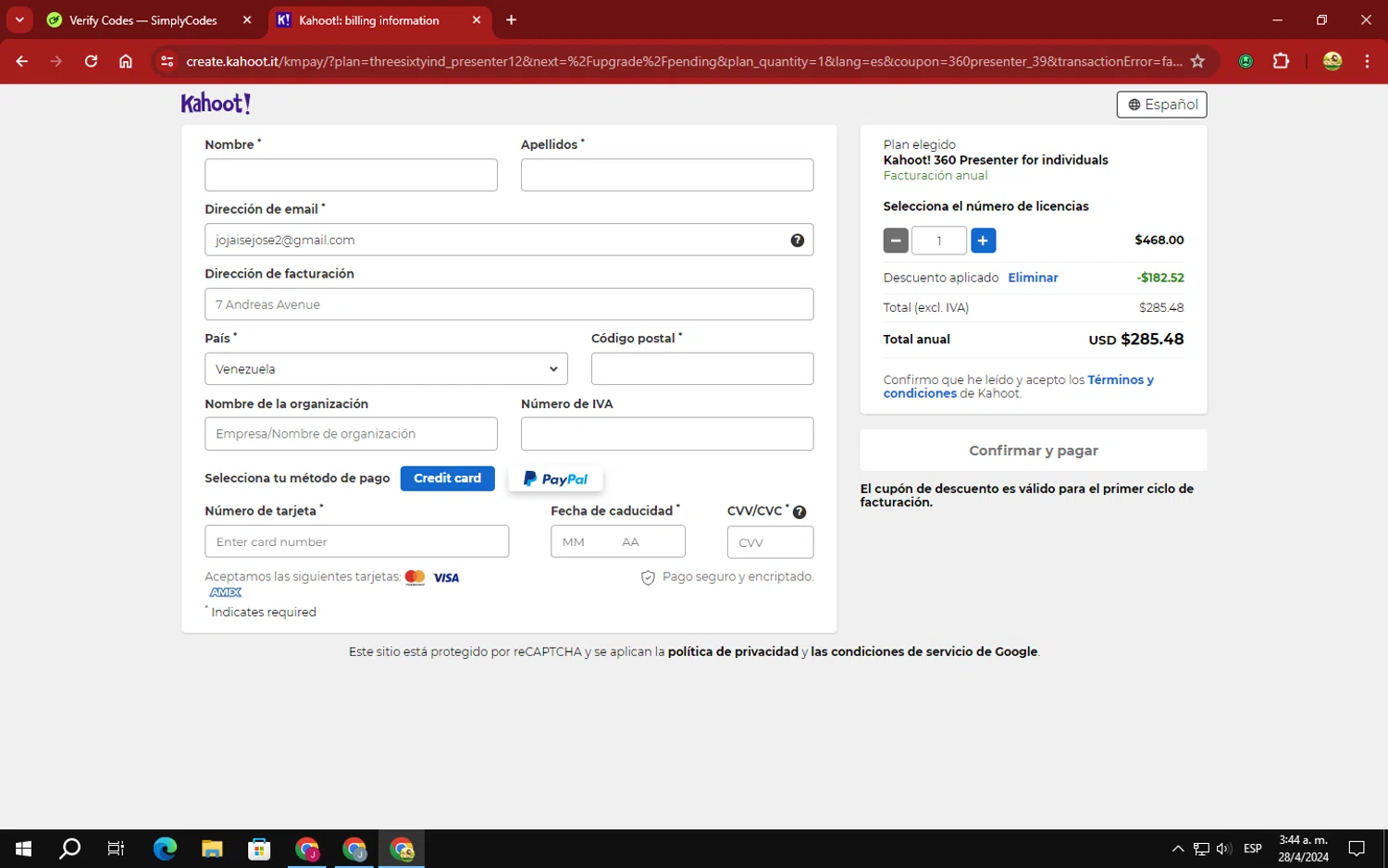The width and height of the screenshot is (1388, 868).
Task: Open the green extension icon in toolbar
Action: [x=1245, y=61]
